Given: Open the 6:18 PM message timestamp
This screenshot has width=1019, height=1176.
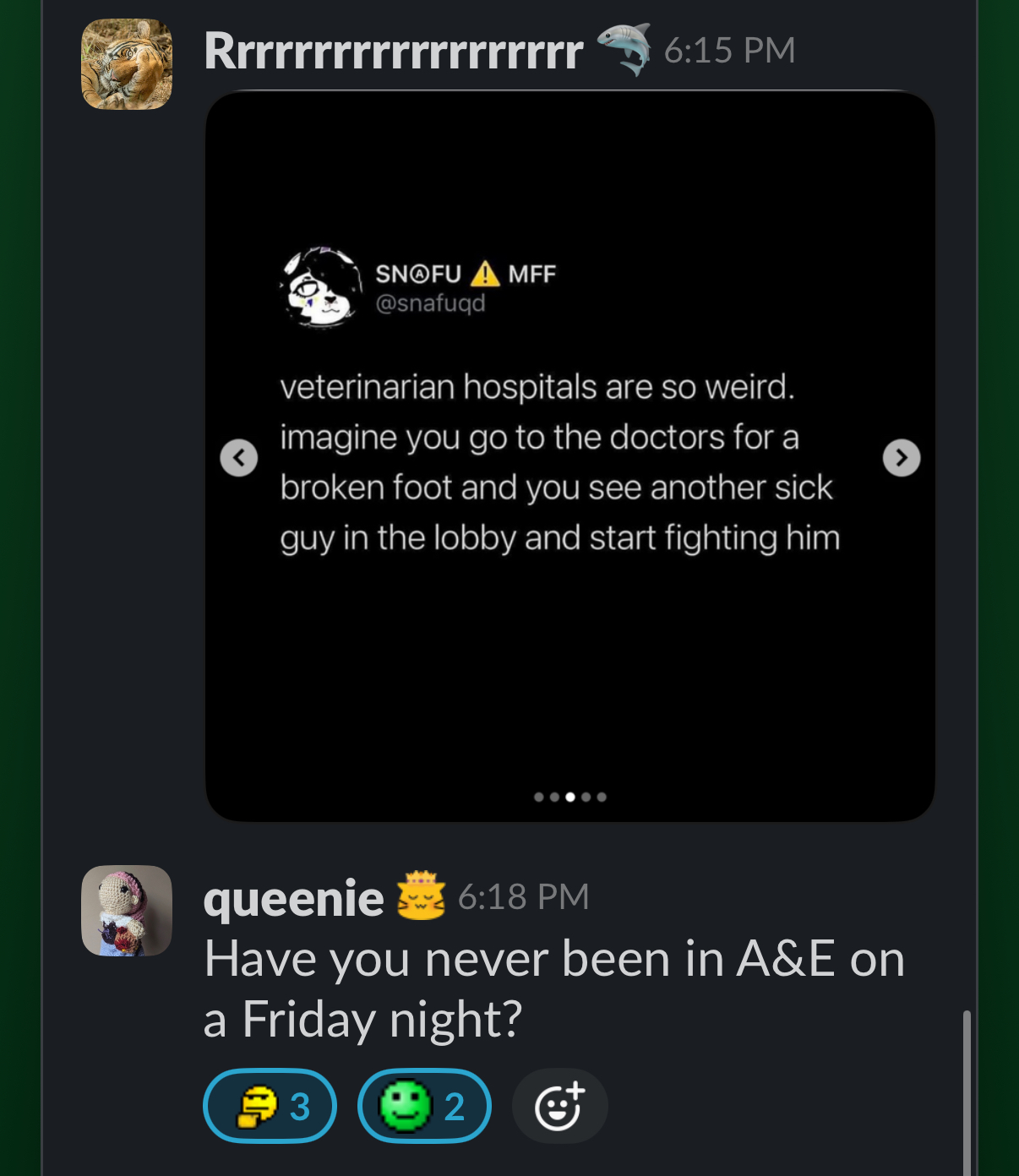Looking at the screenshot, I should point(523,897).
